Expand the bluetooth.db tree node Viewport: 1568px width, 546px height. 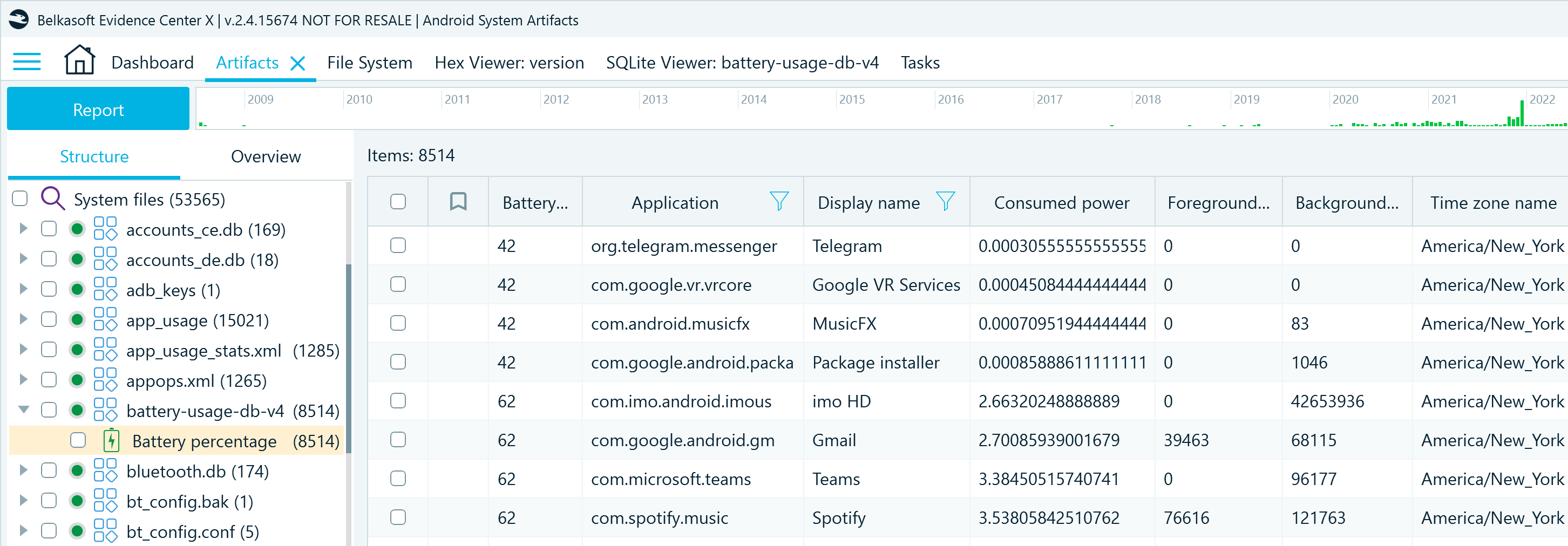click(24, 470)
